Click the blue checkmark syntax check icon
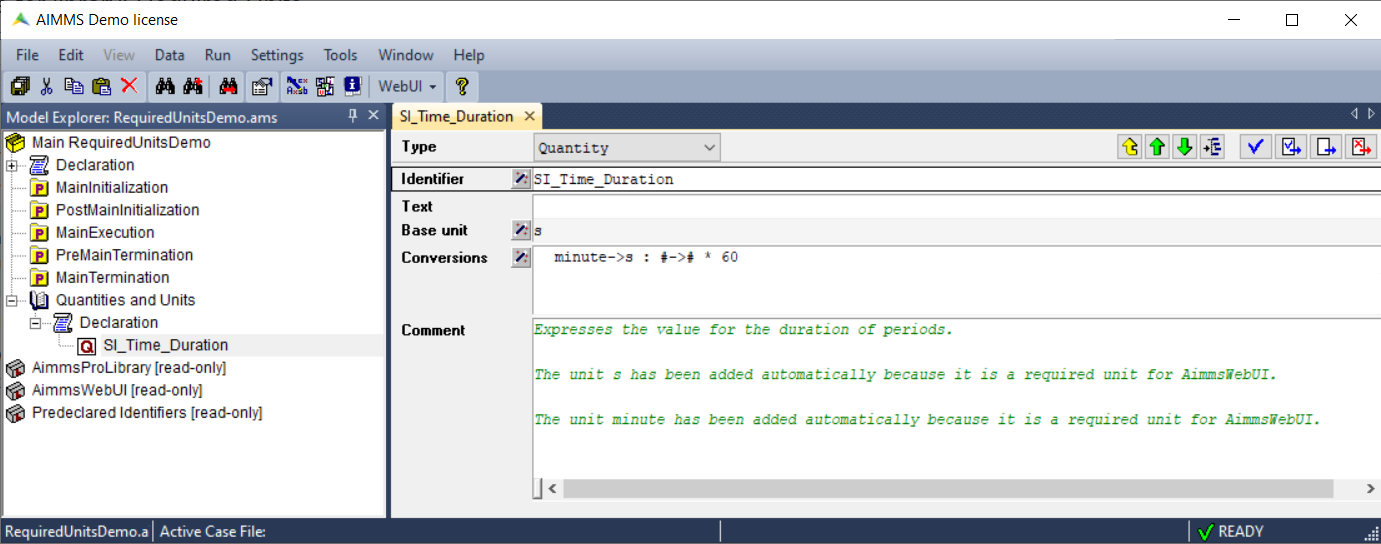This screenshot has height=544, width=1381. (x=1256, y=148)
